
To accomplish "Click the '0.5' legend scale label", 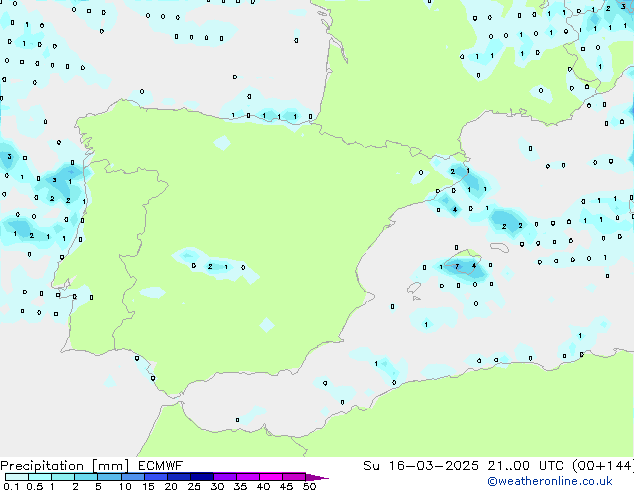I will click(x=34, y=486).
